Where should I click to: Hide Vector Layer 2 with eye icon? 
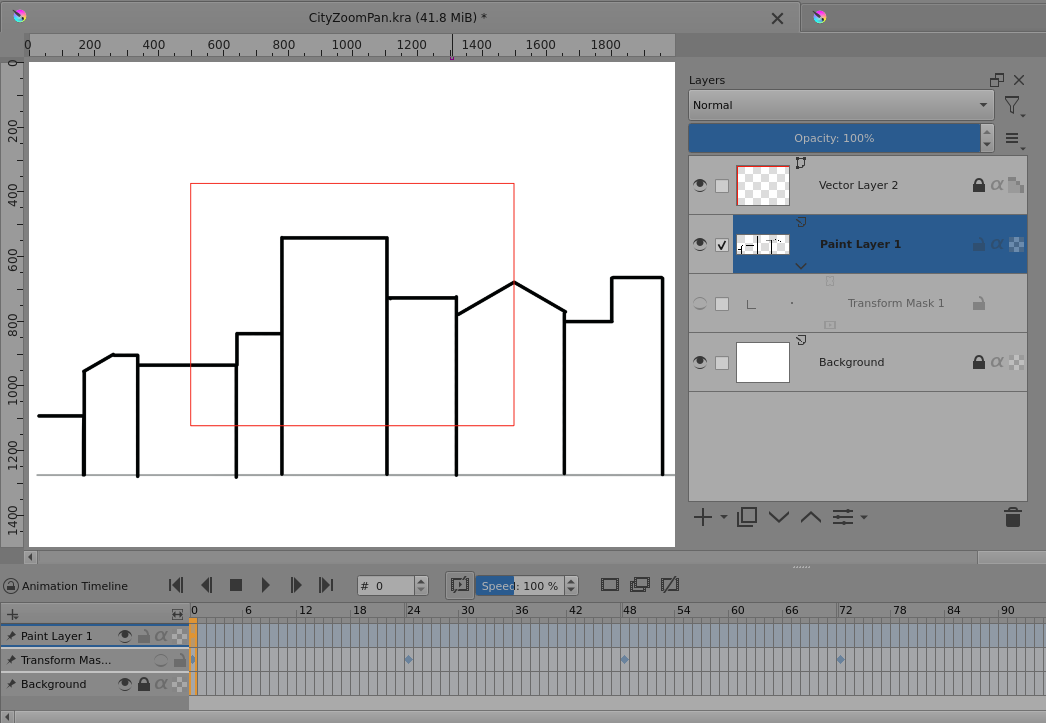(x=700, y=185)
